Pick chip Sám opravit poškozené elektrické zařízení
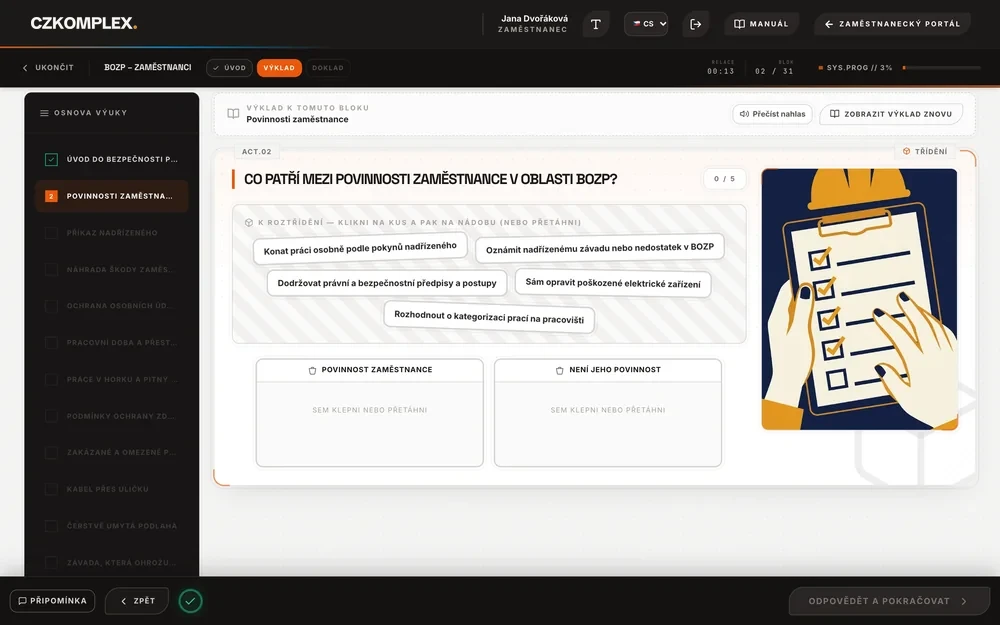The image size is (1000, 625). coord(613,283)
